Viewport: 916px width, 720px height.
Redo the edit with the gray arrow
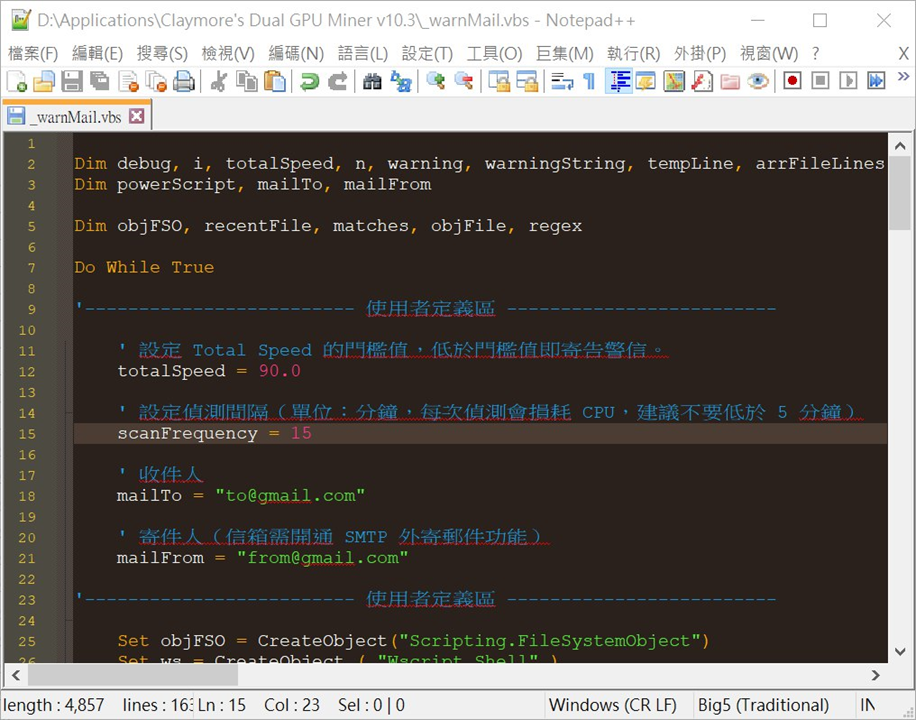point(337,81)
